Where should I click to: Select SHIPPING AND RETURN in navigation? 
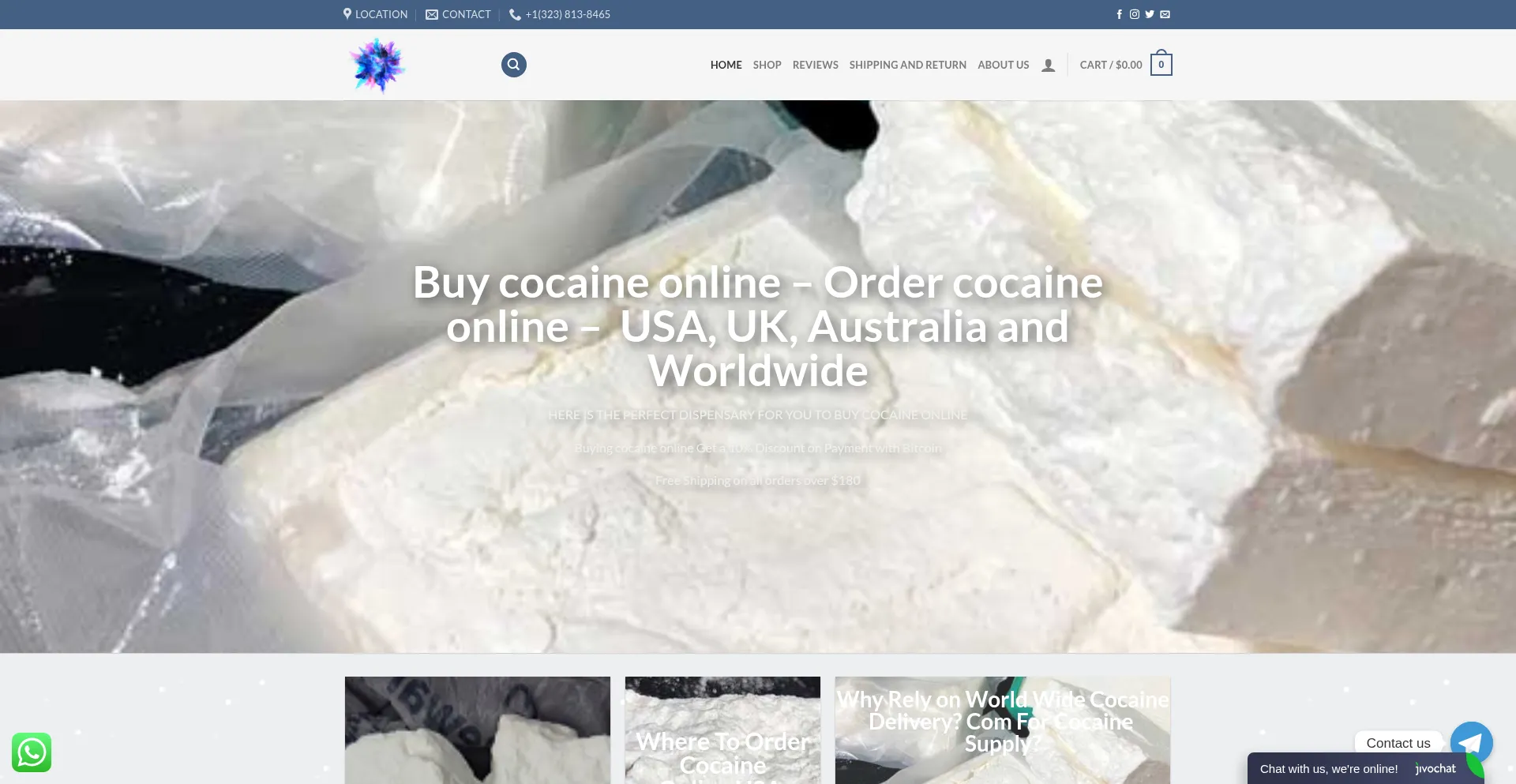coord(907,65)
